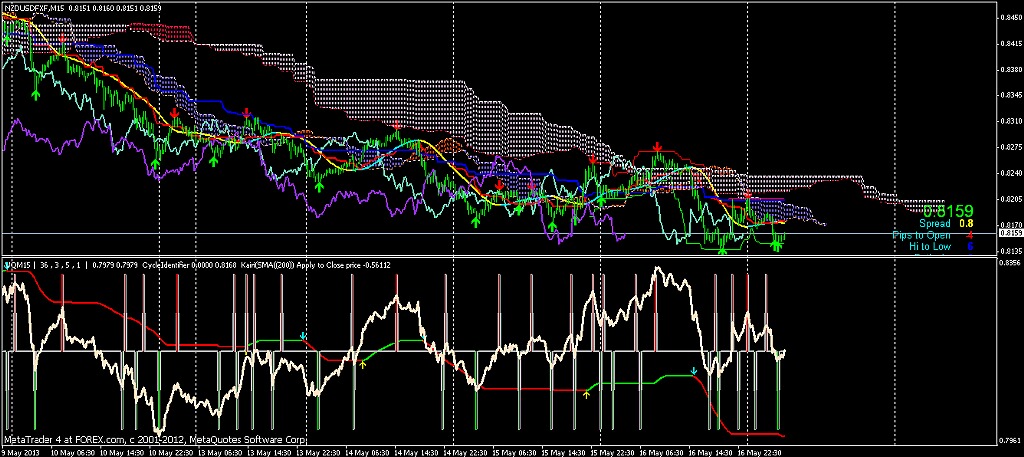This screenshot has height=457, width=1024.
Task: Click the 10 May 22:30 time label
Action: coord(170,452)
